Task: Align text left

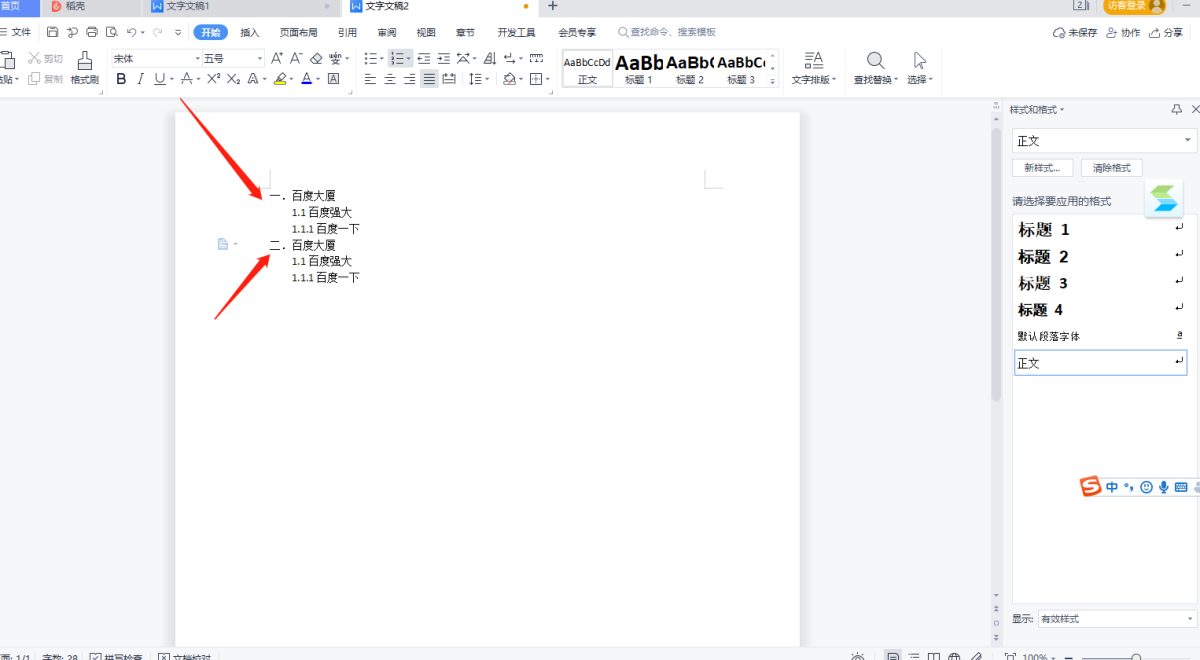Action: (370, 79)
